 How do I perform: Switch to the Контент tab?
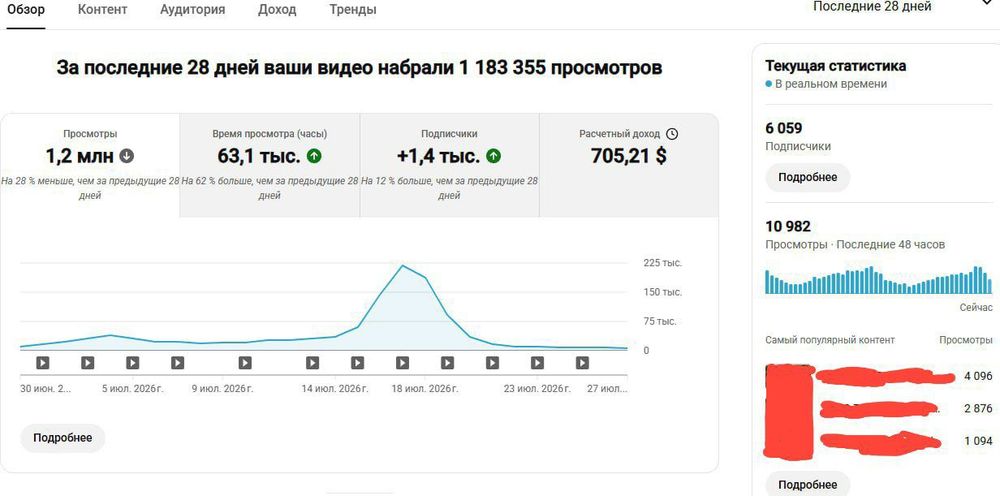[x=102, y=10]
